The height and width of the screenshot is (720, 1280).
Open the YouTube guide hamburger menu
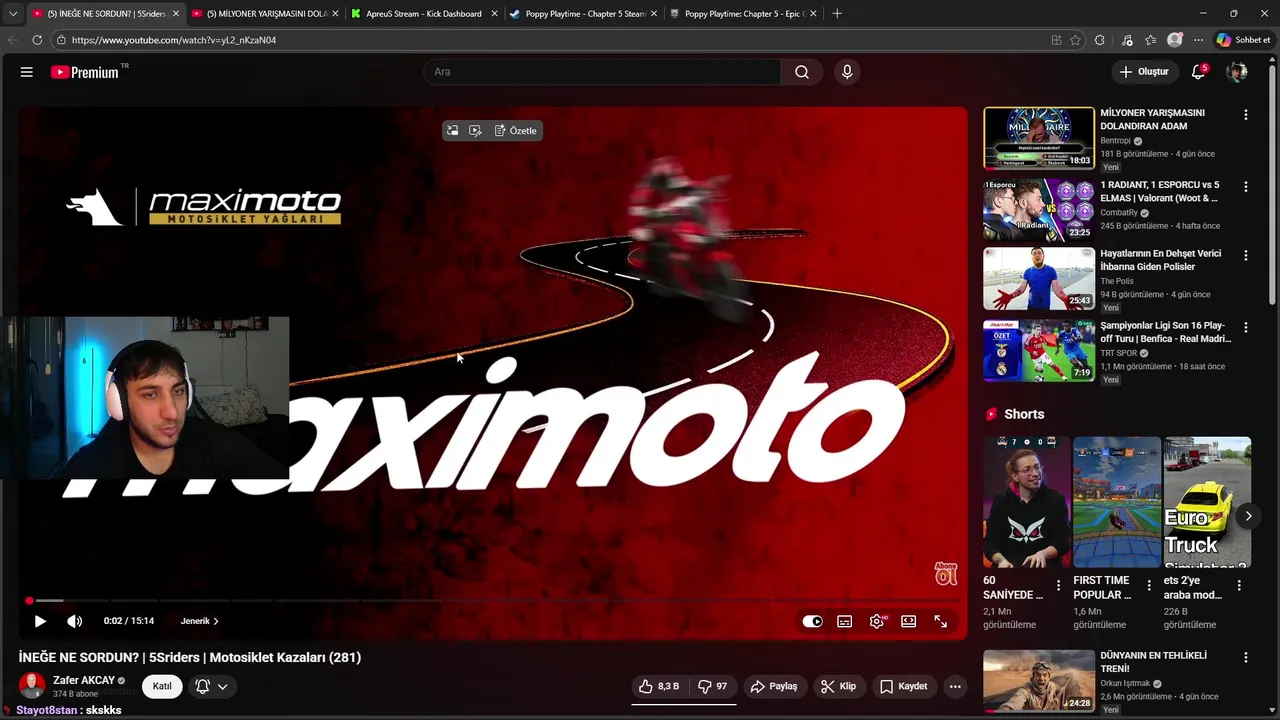point(27,72)
